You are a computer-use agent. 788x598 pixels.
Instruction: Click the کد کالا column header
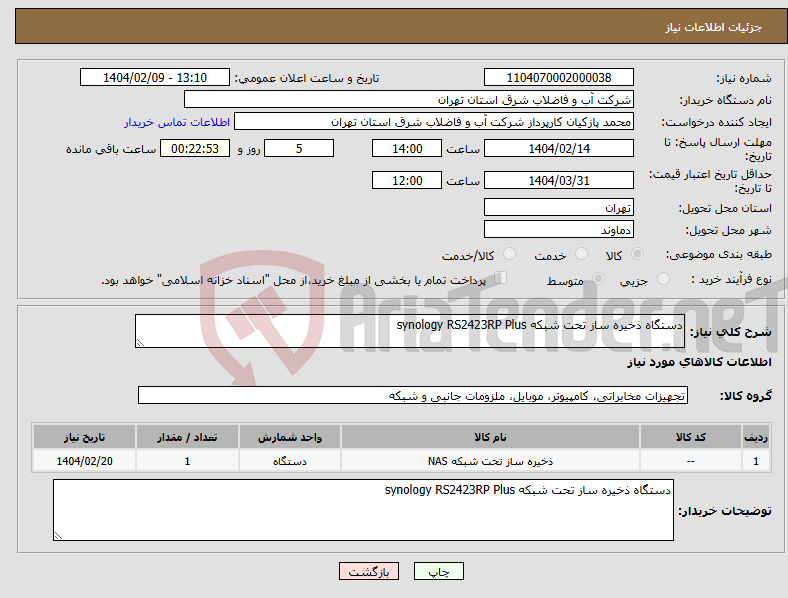(x=691, y=437)
